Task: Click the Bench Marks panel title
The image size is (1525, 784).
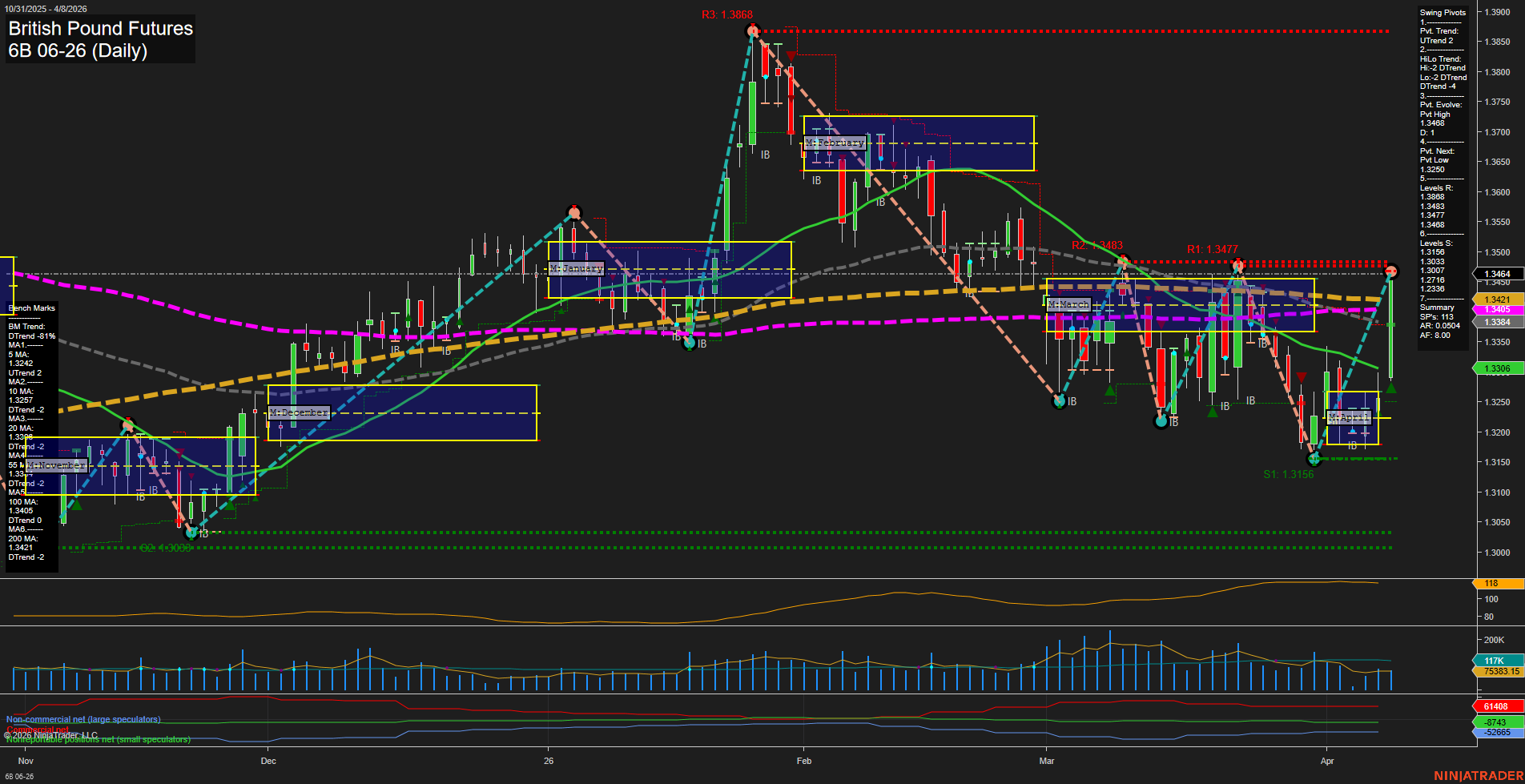Action: coord(30,308)
